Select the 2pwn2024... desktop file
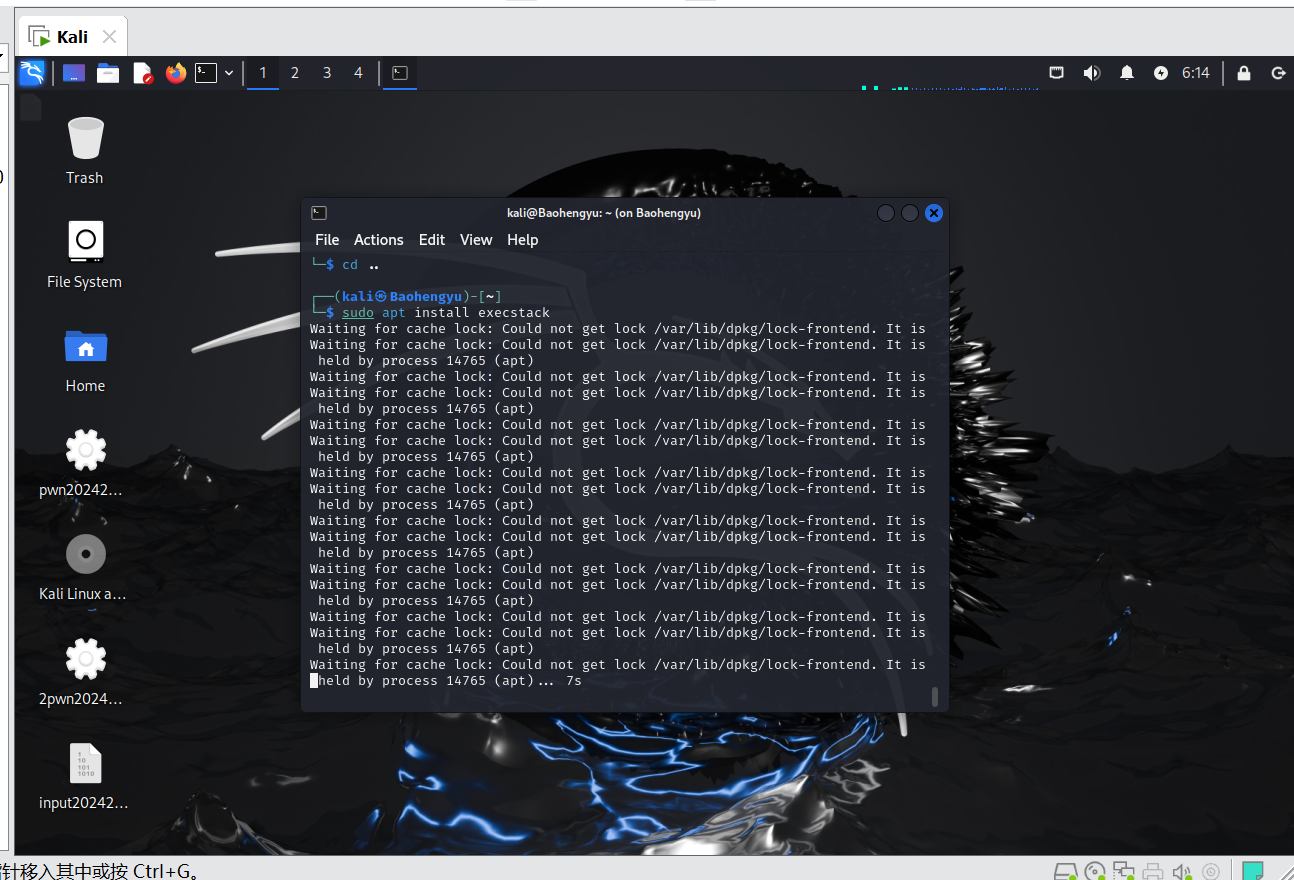The image size is (1294, 880). pyautogui.click(x=85, y=672)
